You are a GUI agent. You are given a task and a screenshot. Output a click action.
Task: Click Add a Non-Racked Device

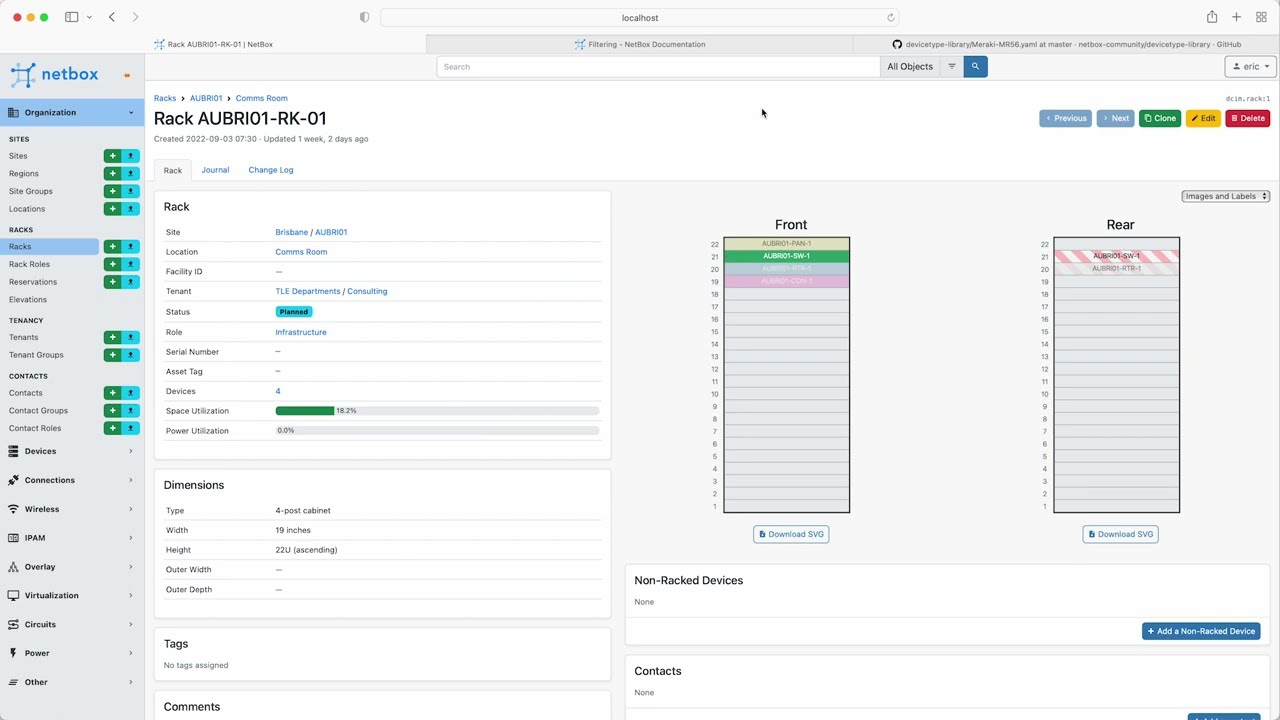click(x=1201, y=631)
